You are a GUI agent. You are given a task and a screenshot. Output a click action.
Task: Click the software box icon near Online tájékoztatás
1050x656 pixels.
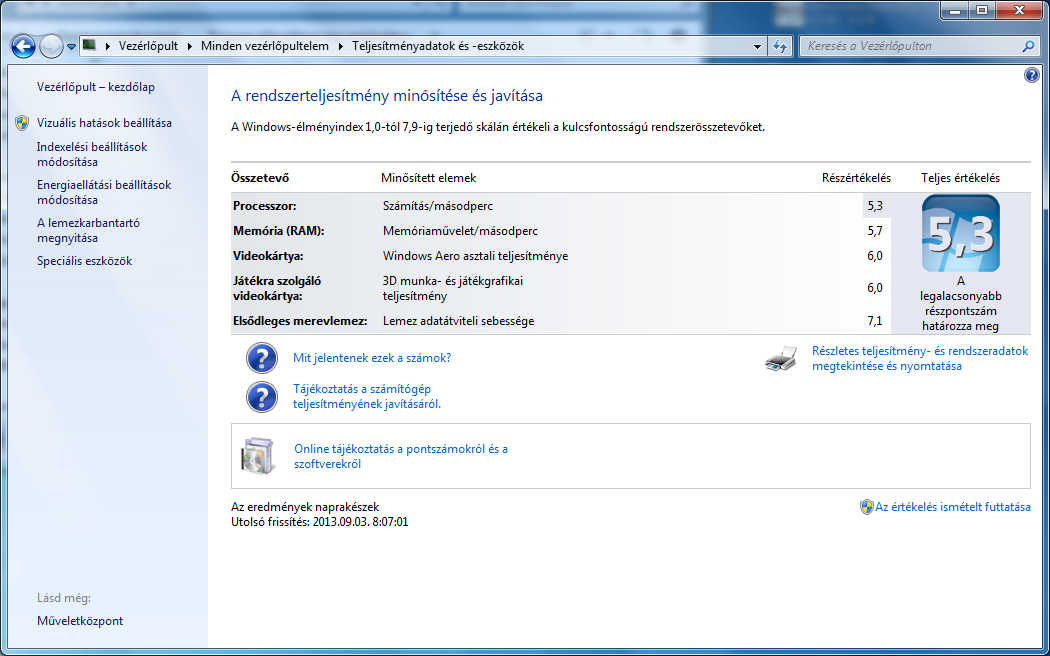point(258,457)
